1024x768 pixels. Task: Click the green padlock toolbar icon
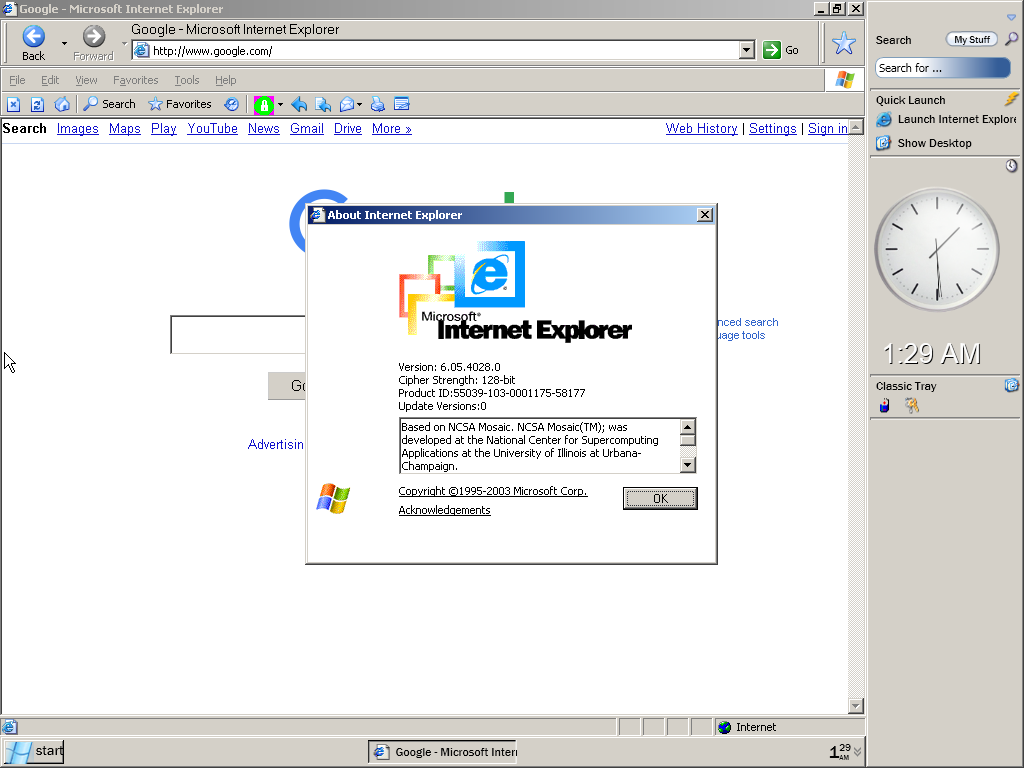pyautogui.click(x=264, y=104)
